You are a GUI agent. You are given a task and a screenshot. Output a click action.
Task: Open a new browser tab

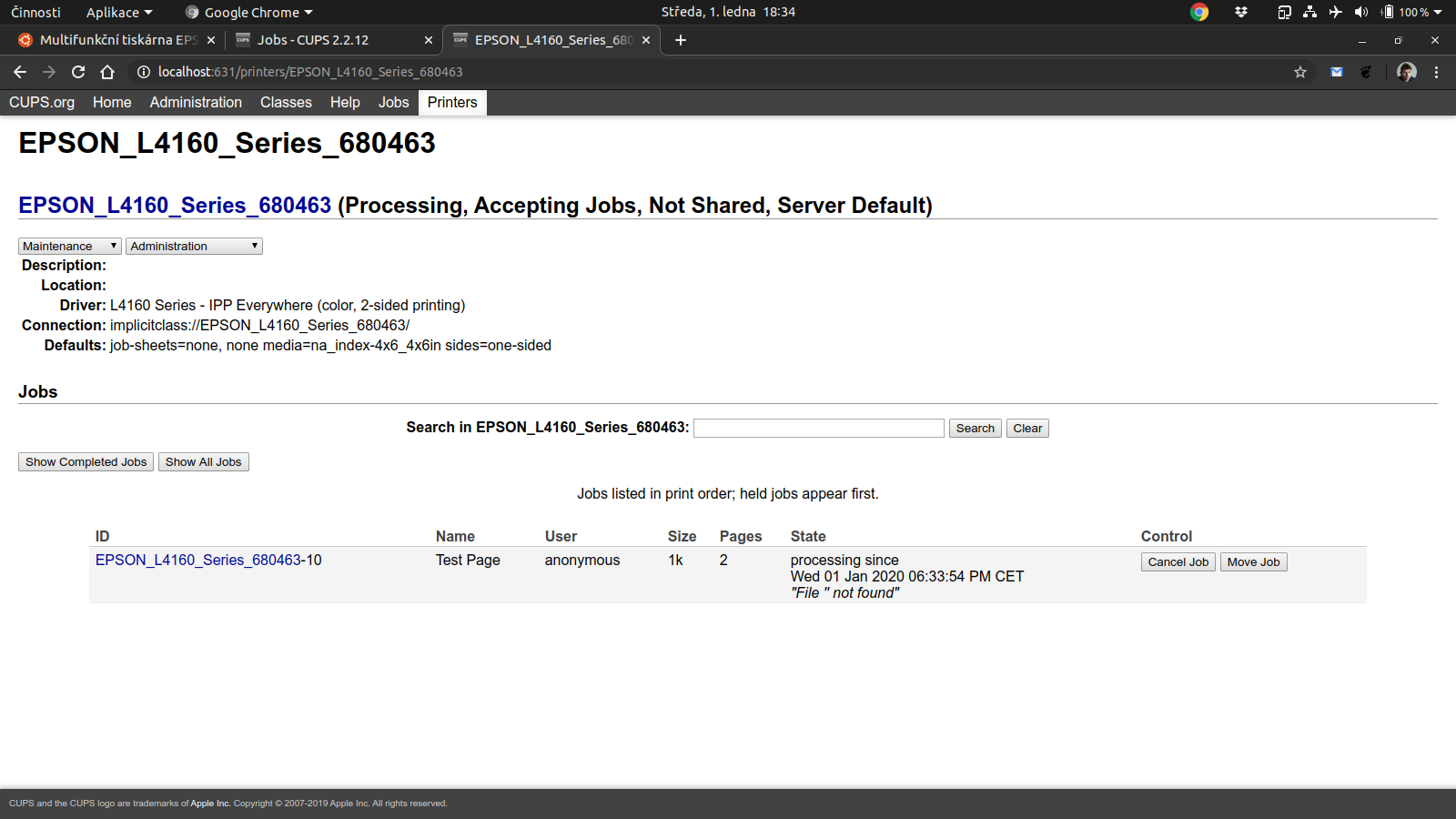pos(681,40)
